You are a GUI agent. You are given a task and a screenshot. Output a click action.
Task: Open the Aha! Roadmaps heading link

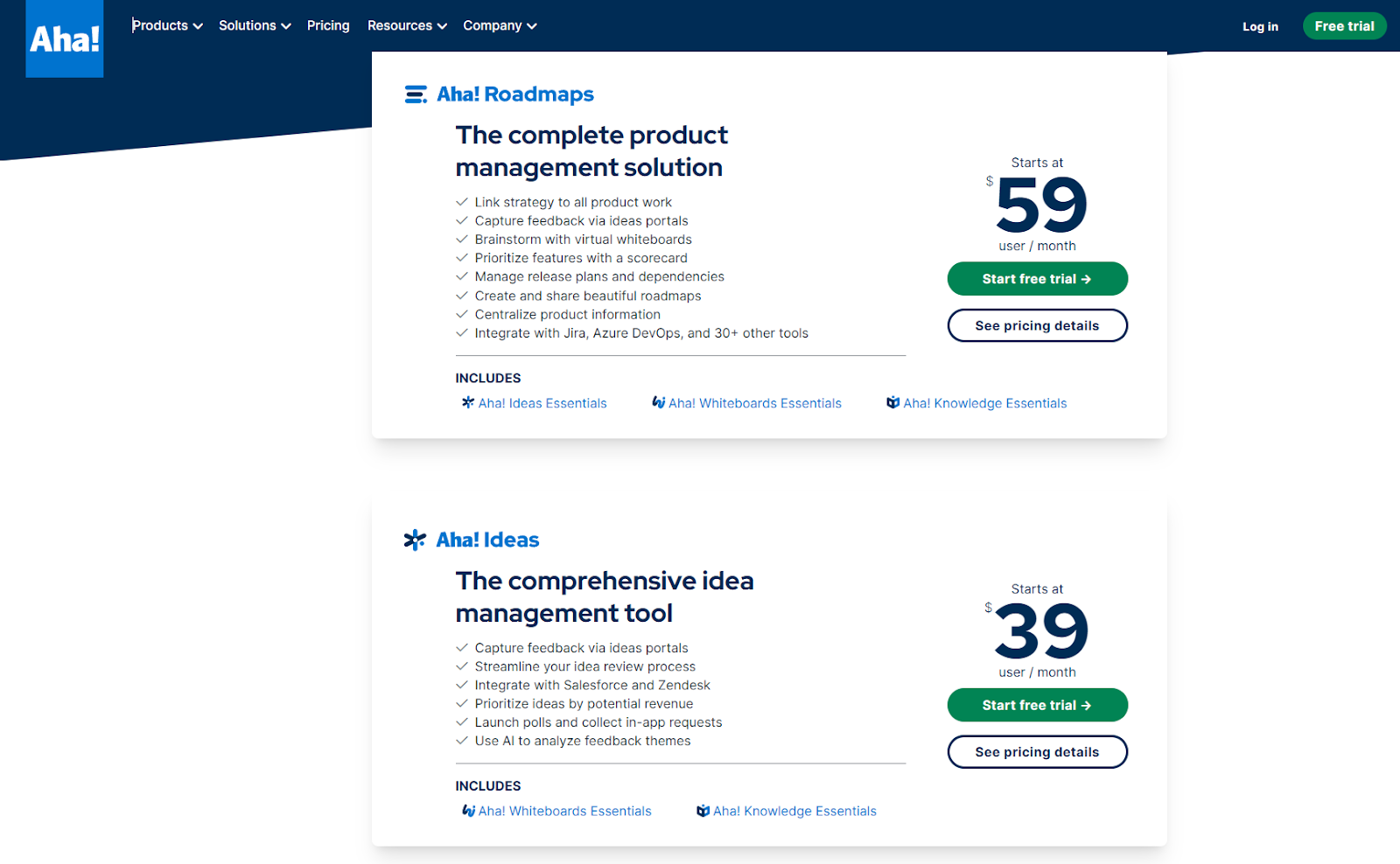tap(515, 94)
